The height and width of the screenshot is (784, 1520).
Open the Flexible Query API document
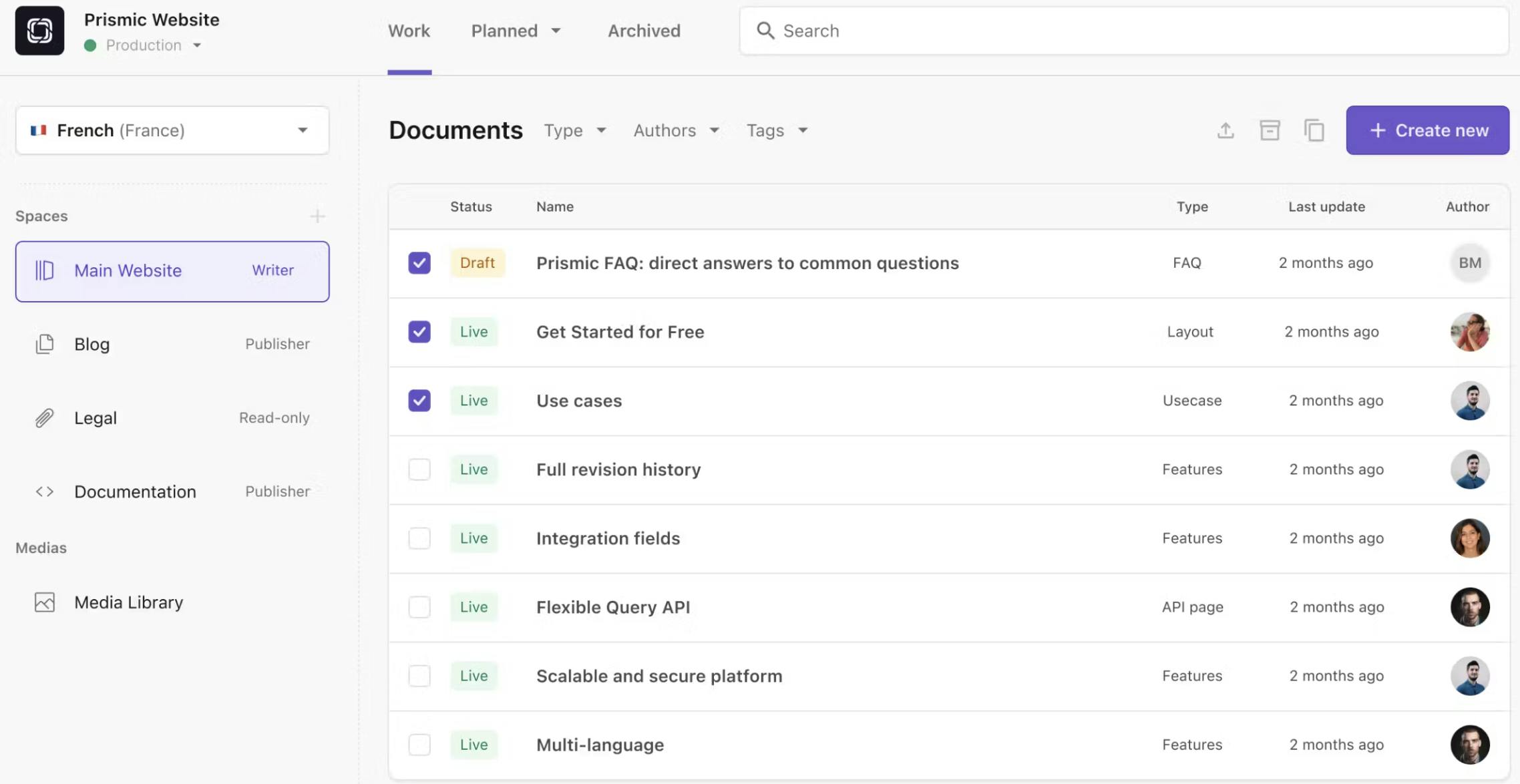click(x=612, y=607)
